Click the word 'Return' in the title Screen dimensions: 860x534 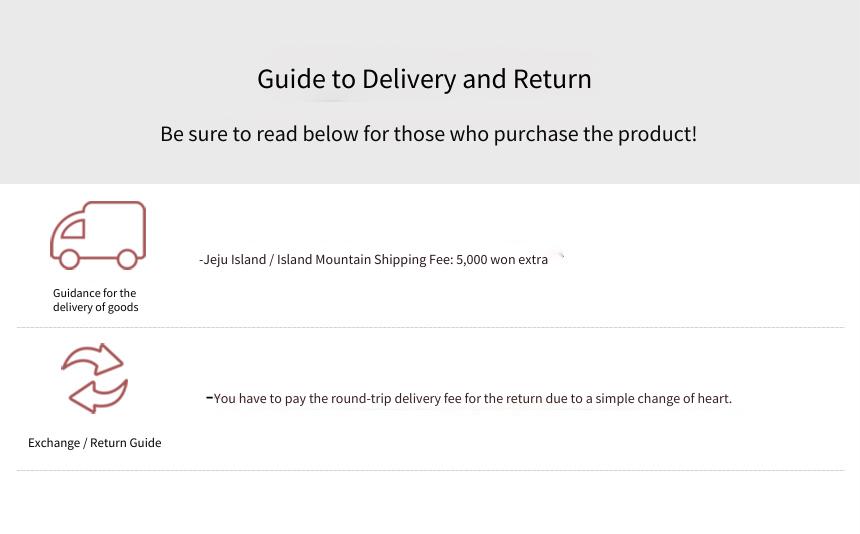pyautogui.click(x=552, y=79)
